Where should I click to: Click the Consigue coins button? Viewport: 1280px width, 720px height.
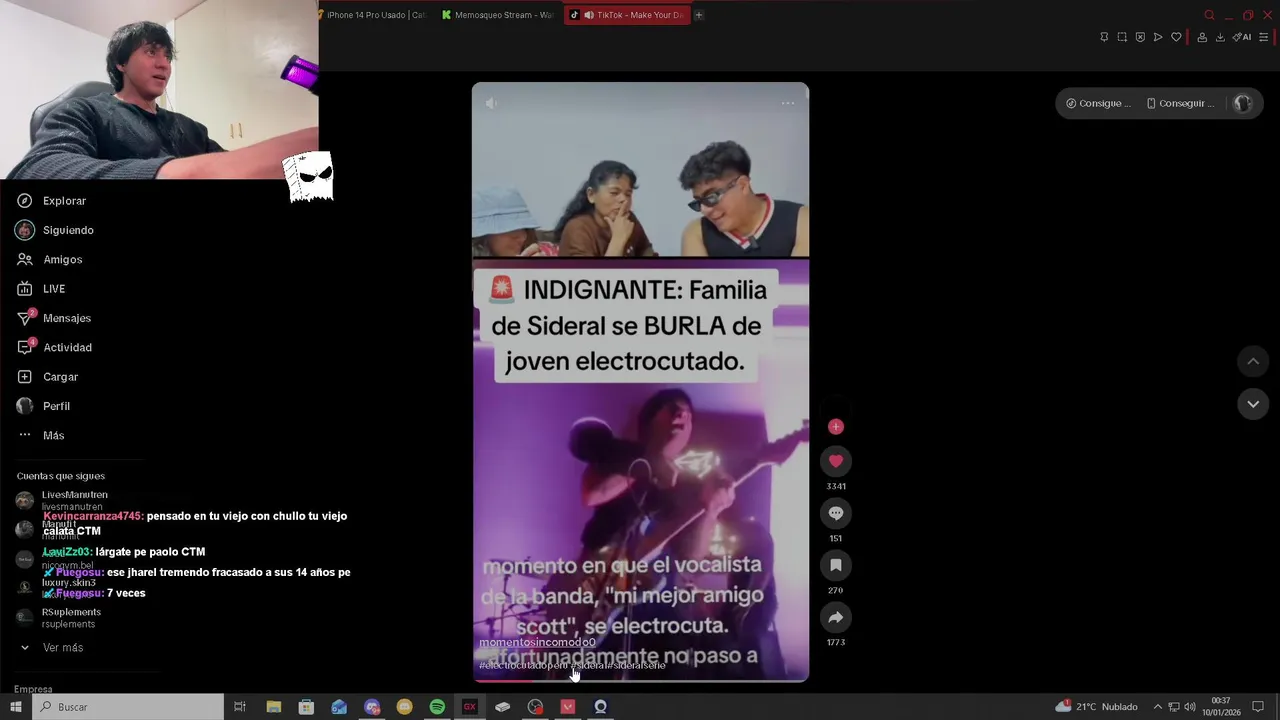1098,103
